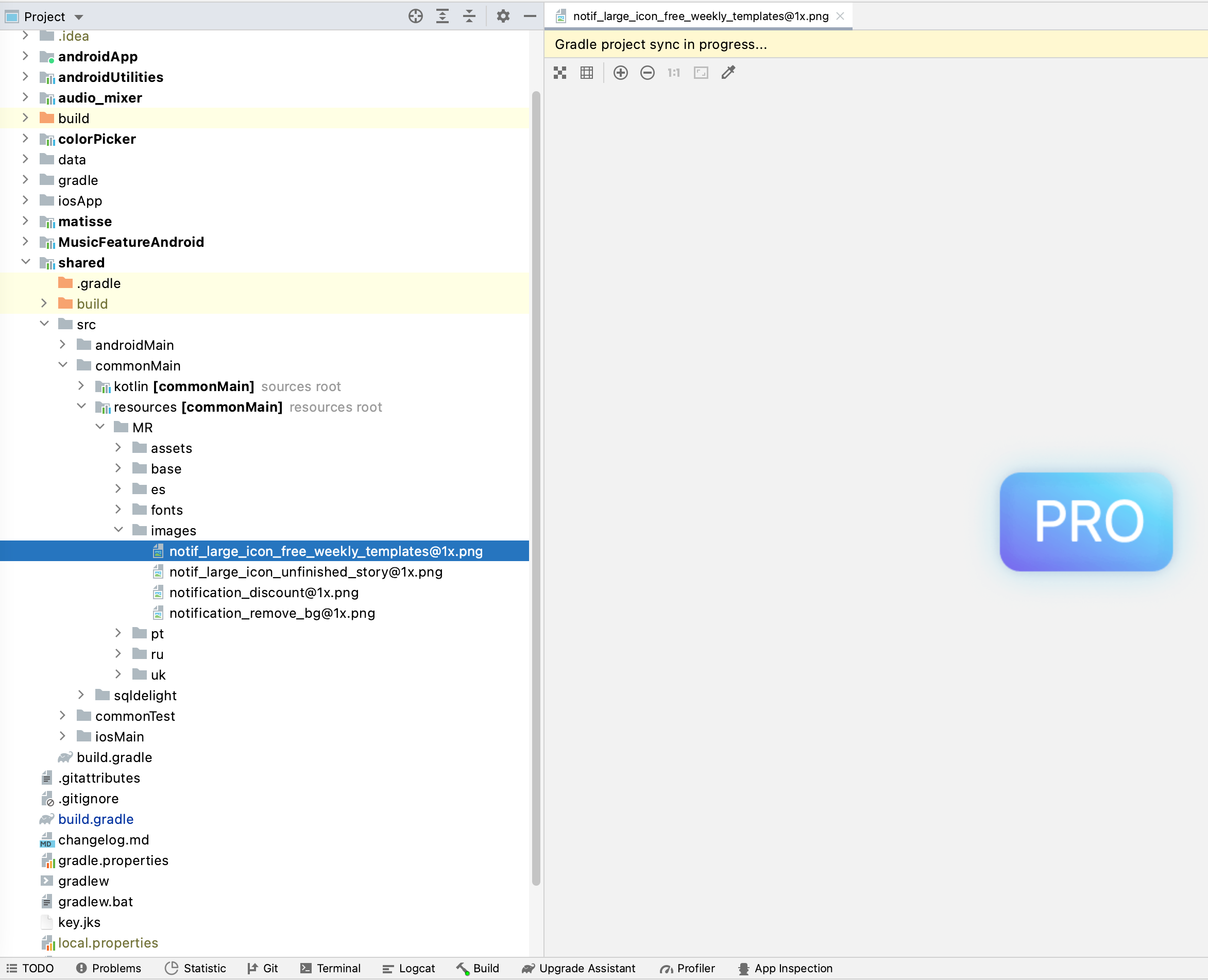Screen dimensions: 1208x980
Task: Open the Upgrade Assistant
Action: [x=578, y=968]
